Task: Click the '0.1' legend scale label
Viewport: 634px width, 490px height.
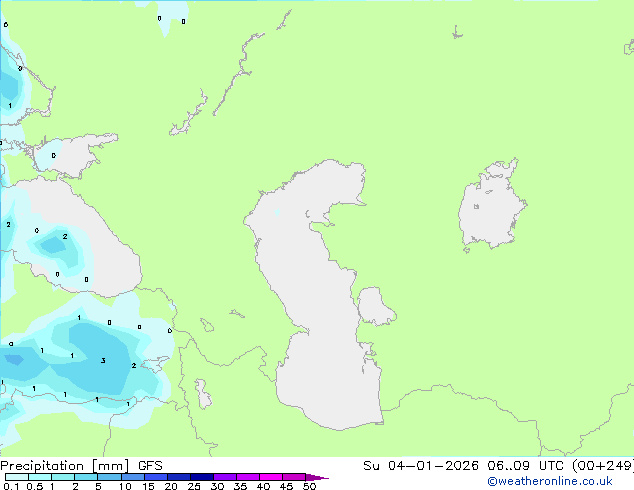Action: click(11, 486)
